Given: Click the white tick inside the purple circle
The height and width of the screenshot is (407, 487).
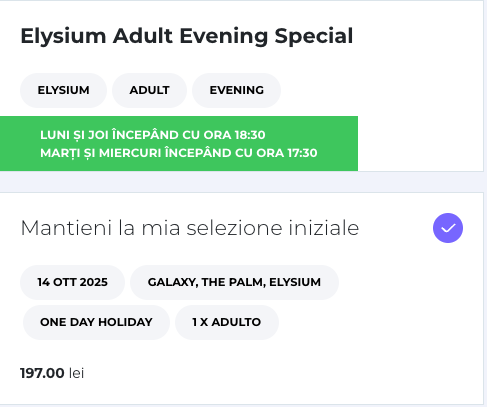Looking at the screenshot, I should coord(448,228).
